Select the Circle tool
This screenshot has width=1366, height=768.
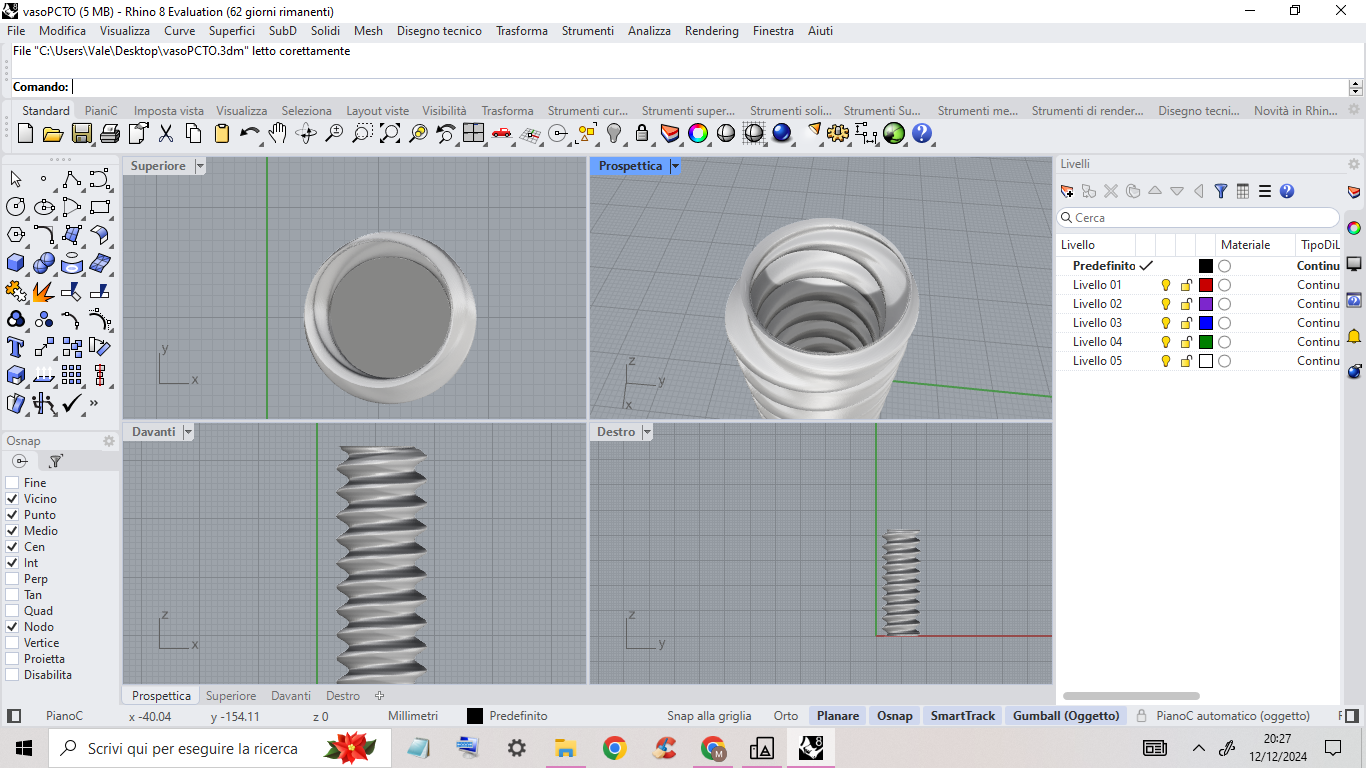pos(16,207)
